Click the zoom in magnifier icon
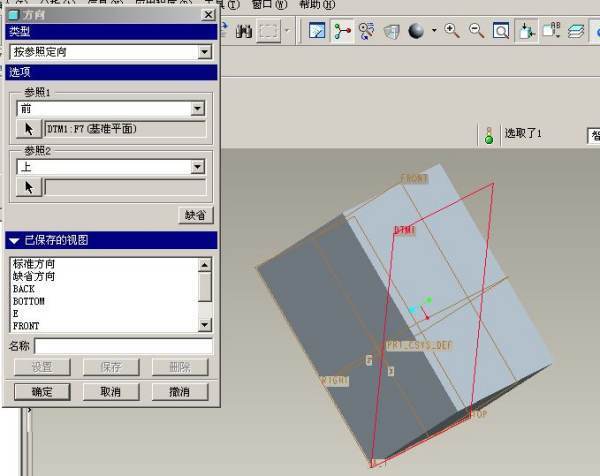 [x=452, y=31]
